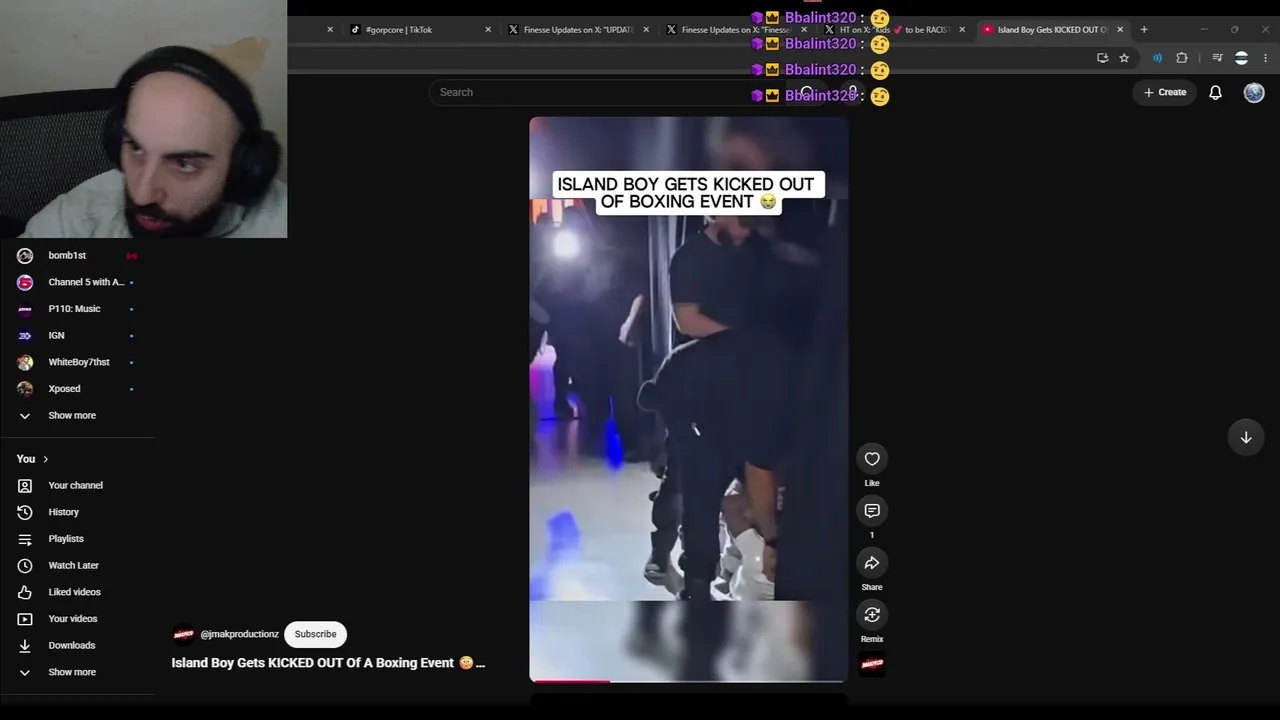Screen dimensions: 1280x720
Task: Open YouTube notifications bell
Action: click(1215, 92)
